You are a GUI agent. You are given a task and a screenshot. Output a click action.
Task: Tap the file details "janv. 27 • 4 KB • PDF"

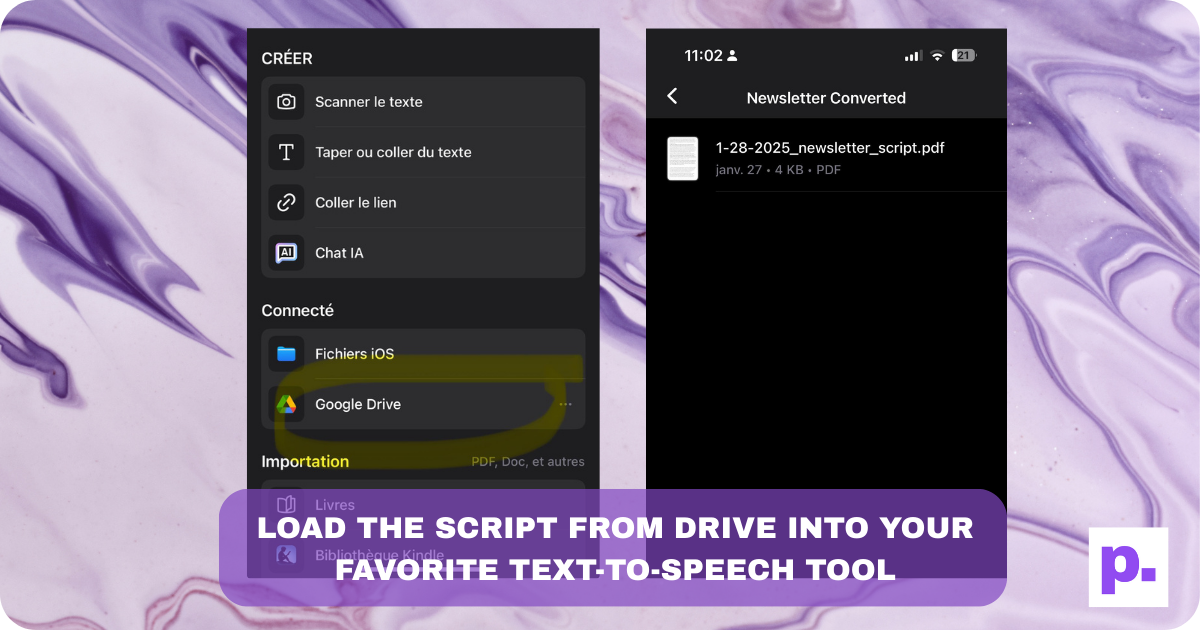(x=778, y=170)
